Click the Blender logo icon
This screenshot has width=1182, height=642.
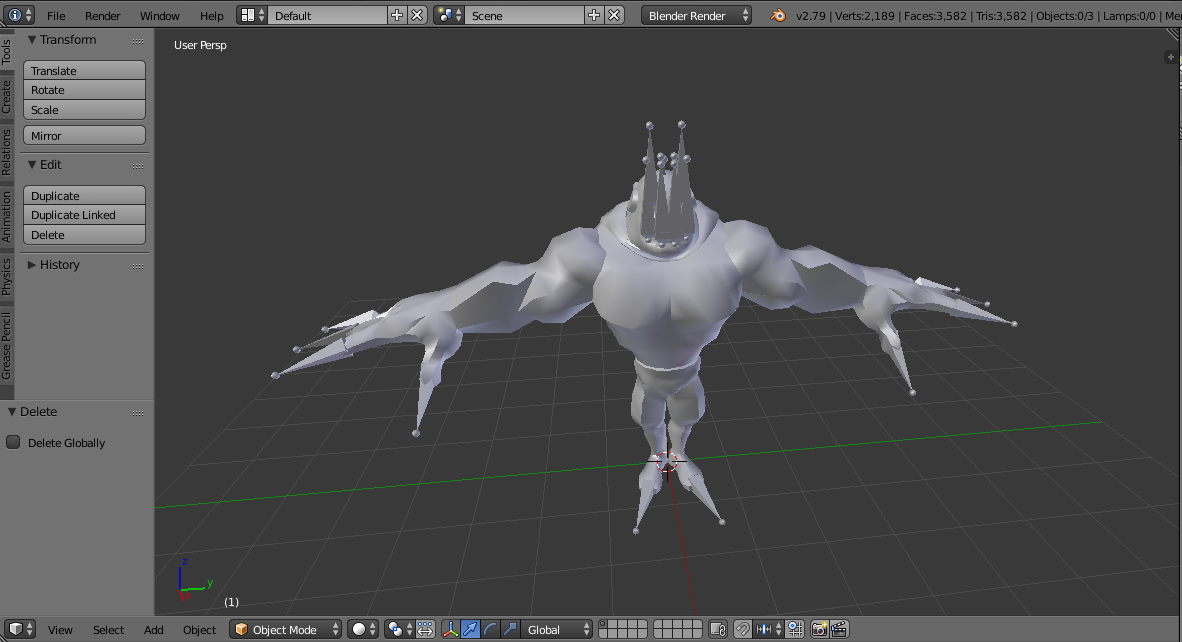pos(778,16)
